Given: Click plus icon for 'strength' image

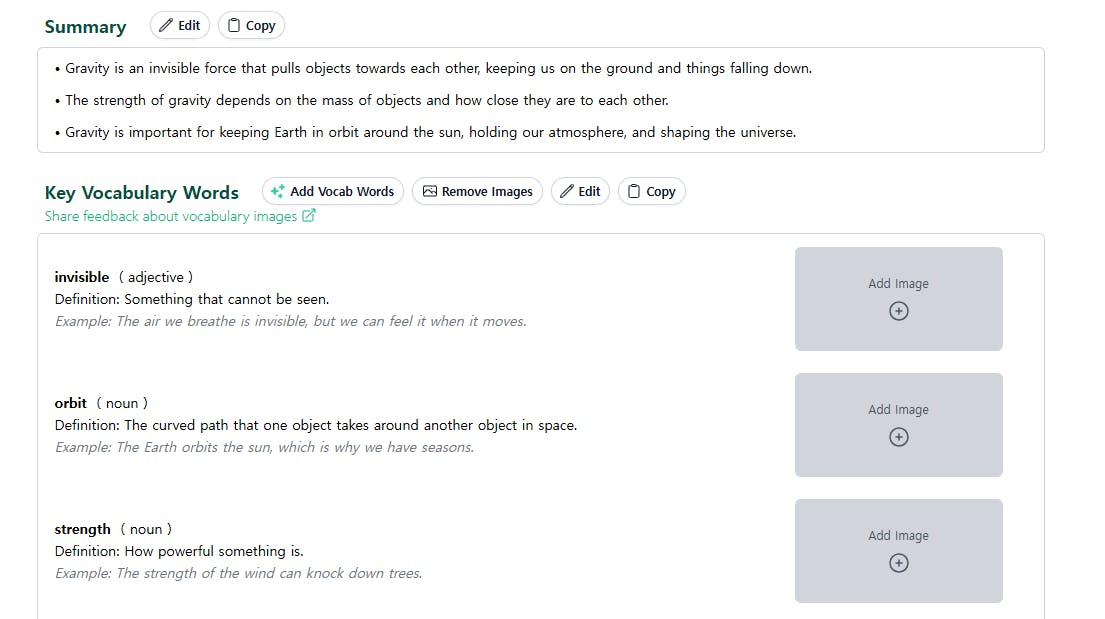Looking at the screenshot, I should (x=899, y=563).
